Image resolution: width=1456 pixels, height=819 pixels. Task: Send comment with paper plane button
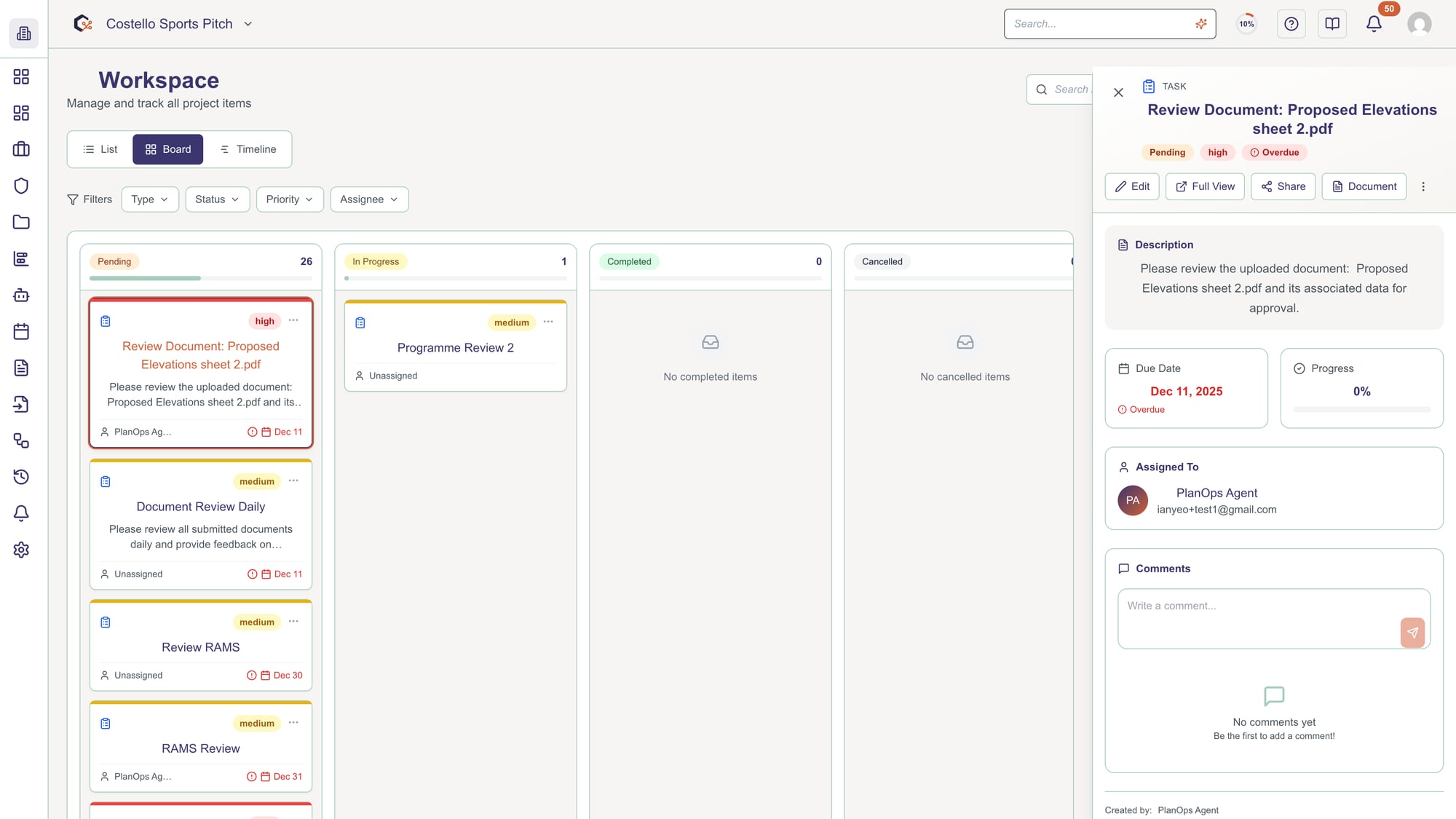point(1412,633)
